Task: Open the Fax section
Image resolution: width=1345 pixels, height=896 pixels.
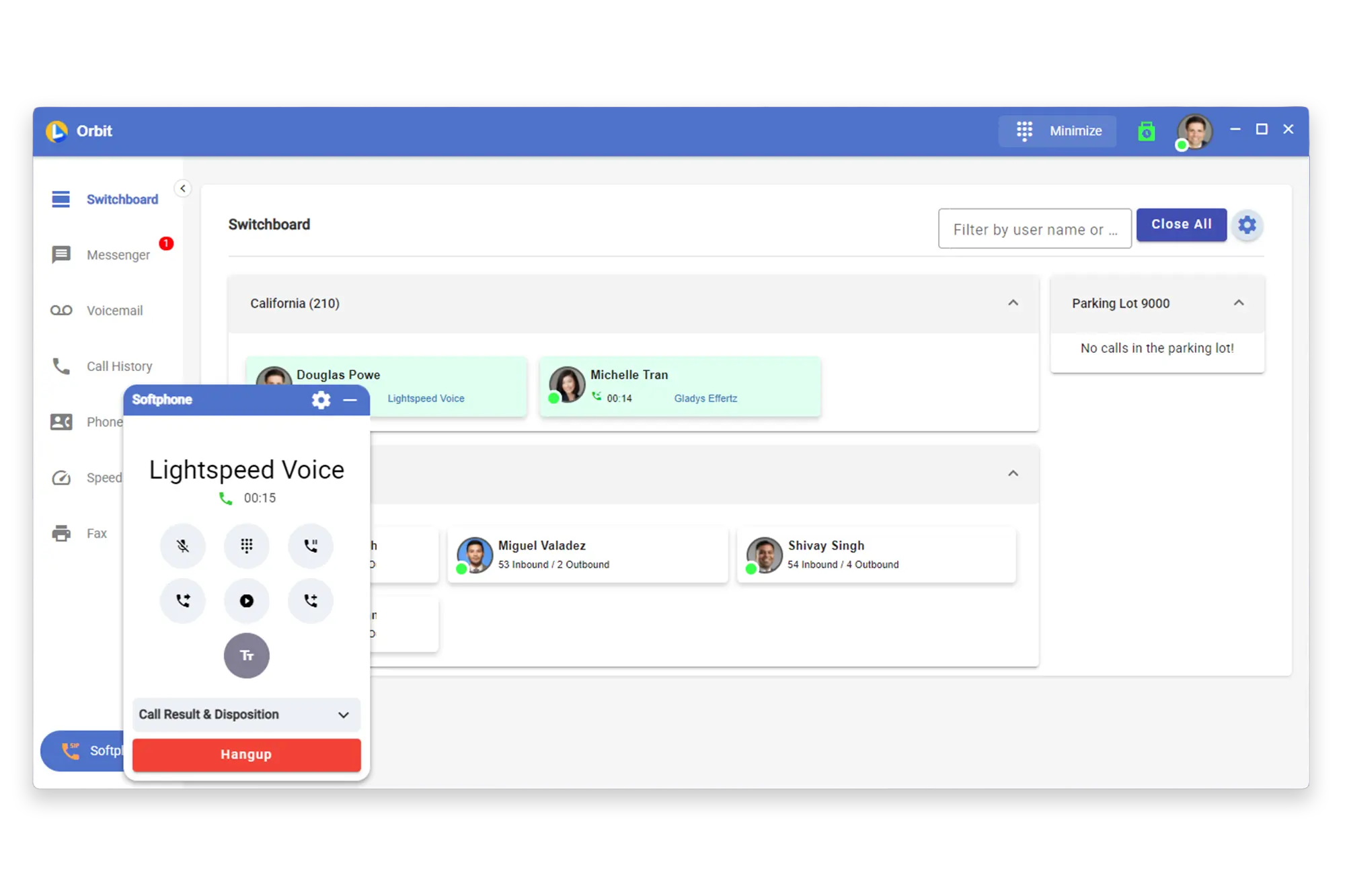Action: tap(96, 534)
